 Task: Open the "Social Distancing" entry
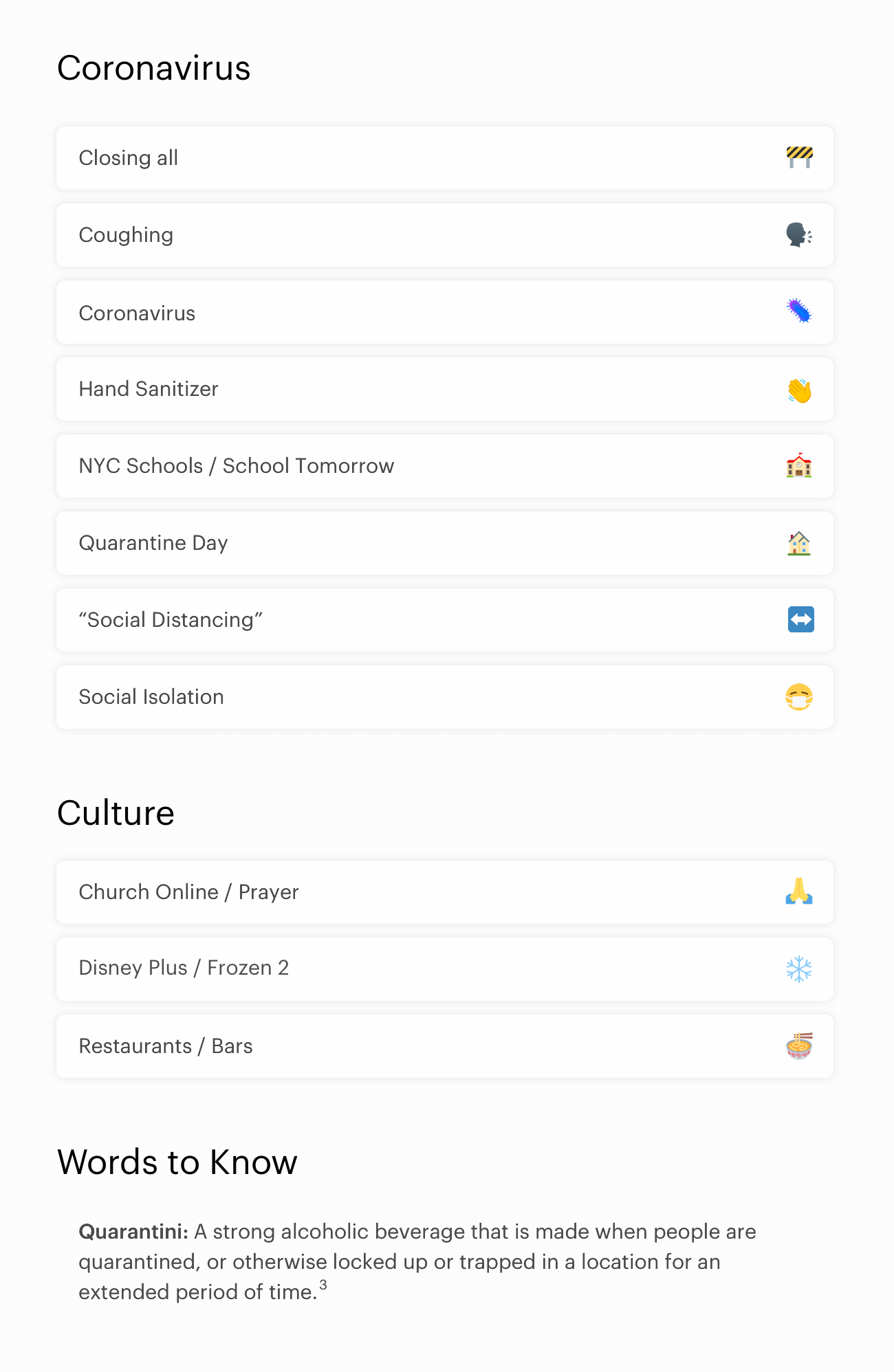coord(445,620)
